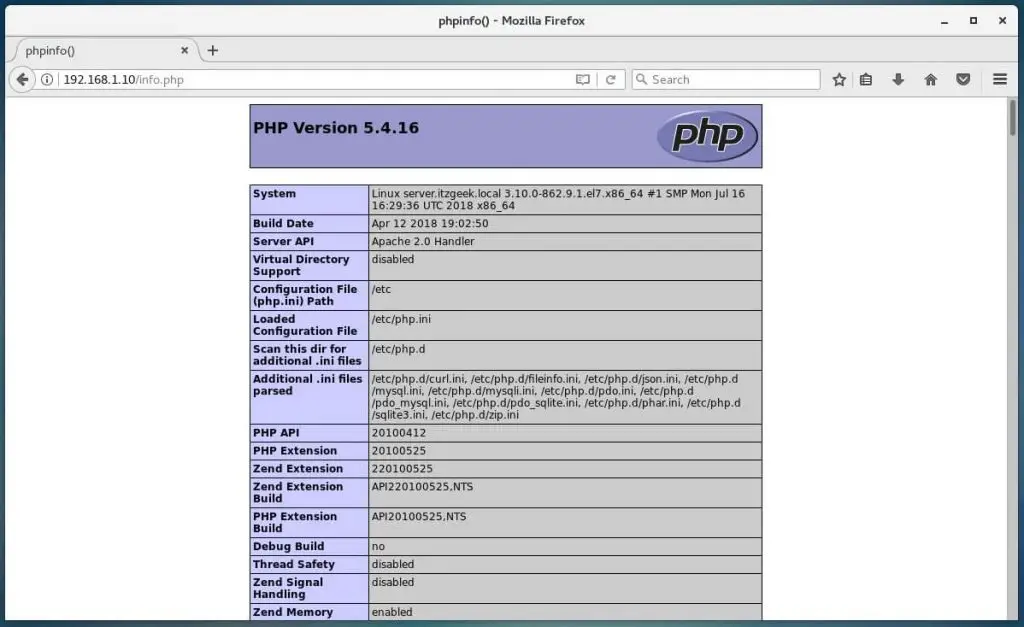This screenshot has height=627, width=1024.
Task: Select Configuration File (php.ini) Path label
Action: 305,295
